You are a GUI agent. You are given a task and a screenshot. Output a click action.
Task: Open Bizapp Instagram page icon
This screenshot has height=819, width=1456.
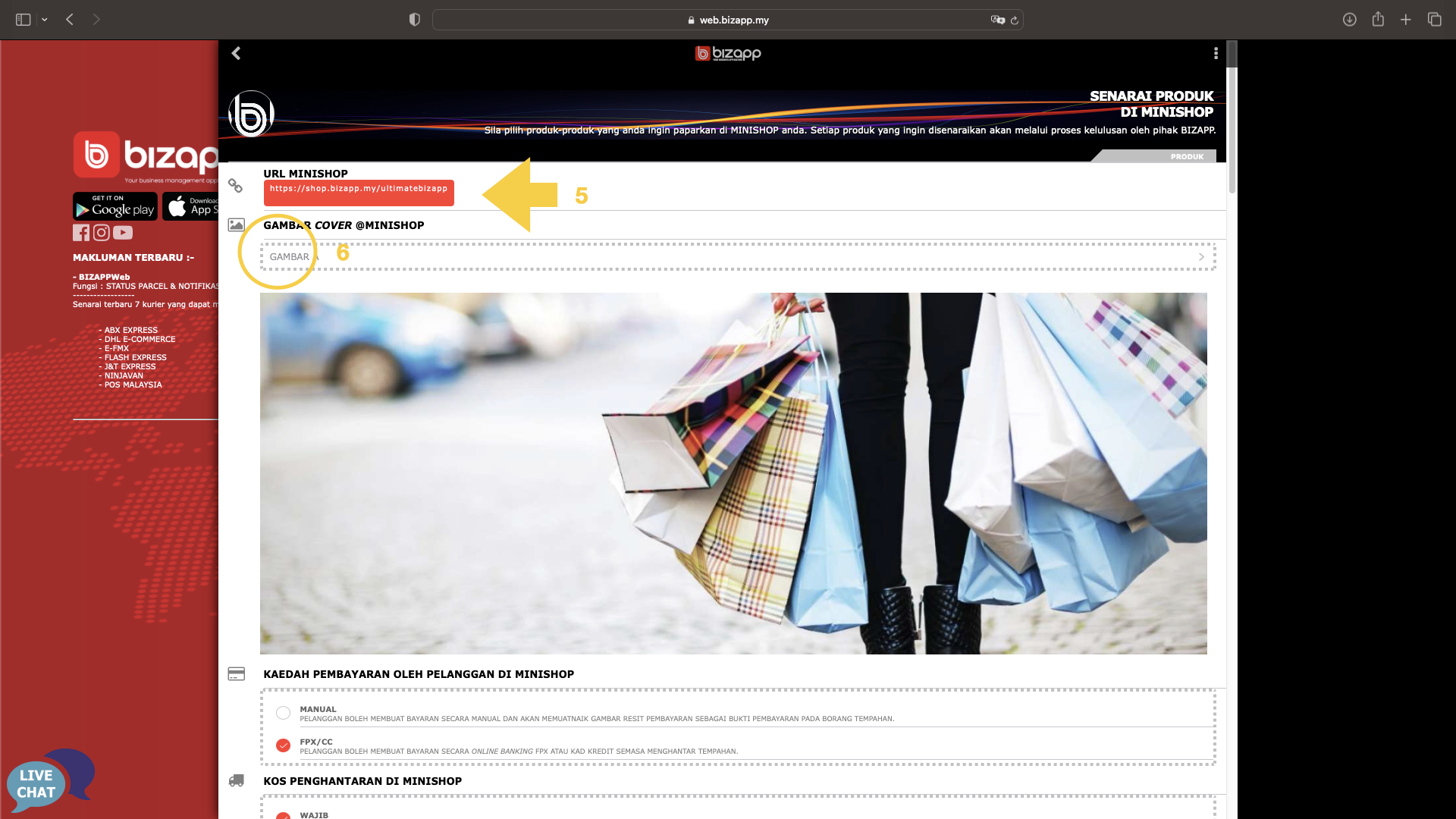[x=102, y=233]
